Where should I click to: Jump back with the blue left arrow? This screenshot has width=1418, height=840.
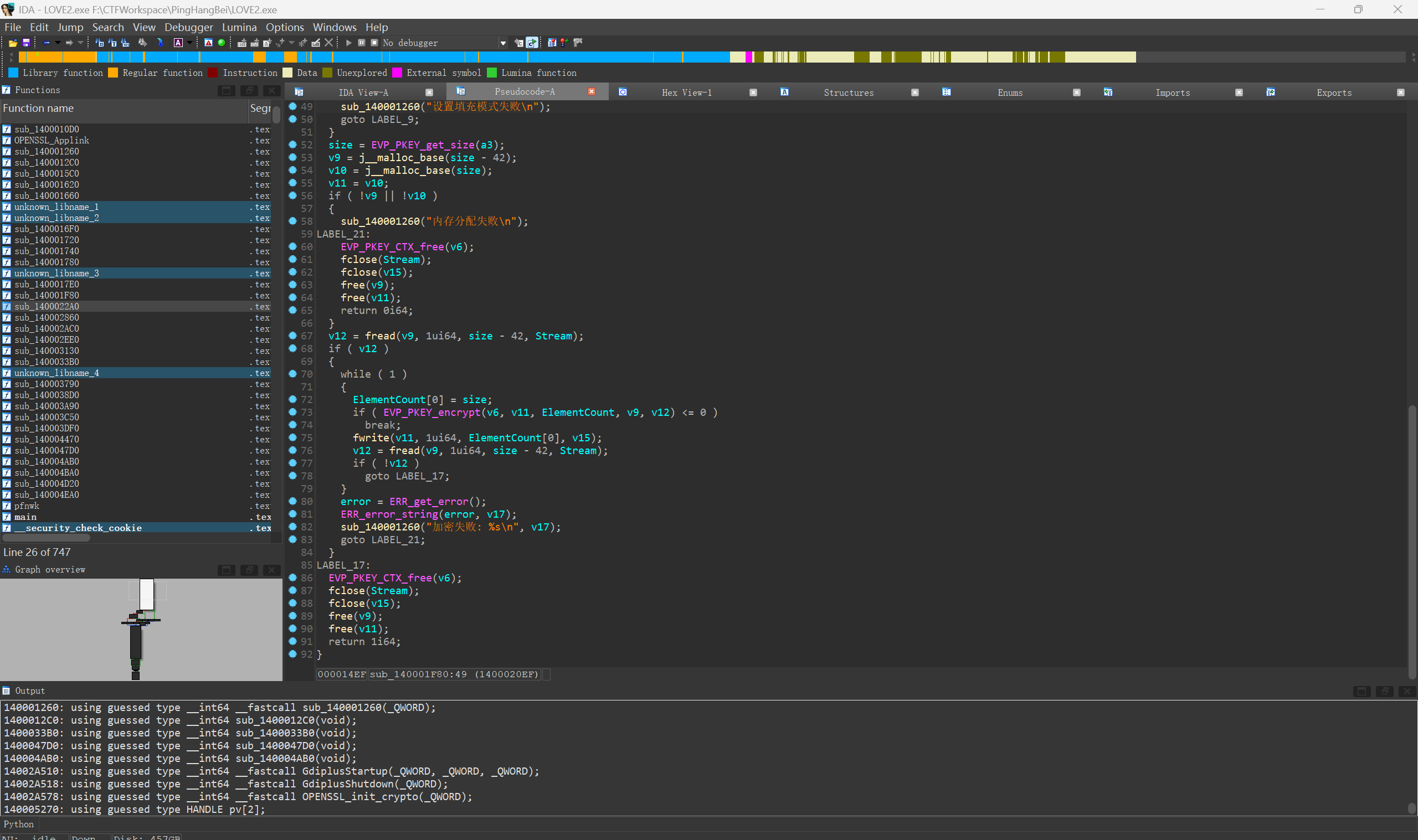[x=47, y=43]
